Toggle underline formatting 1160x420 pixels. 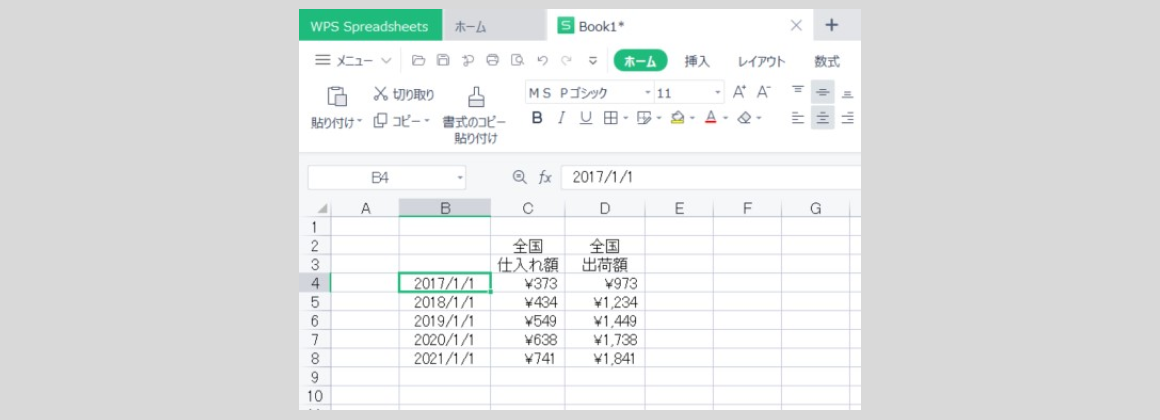tap(585, 118)
